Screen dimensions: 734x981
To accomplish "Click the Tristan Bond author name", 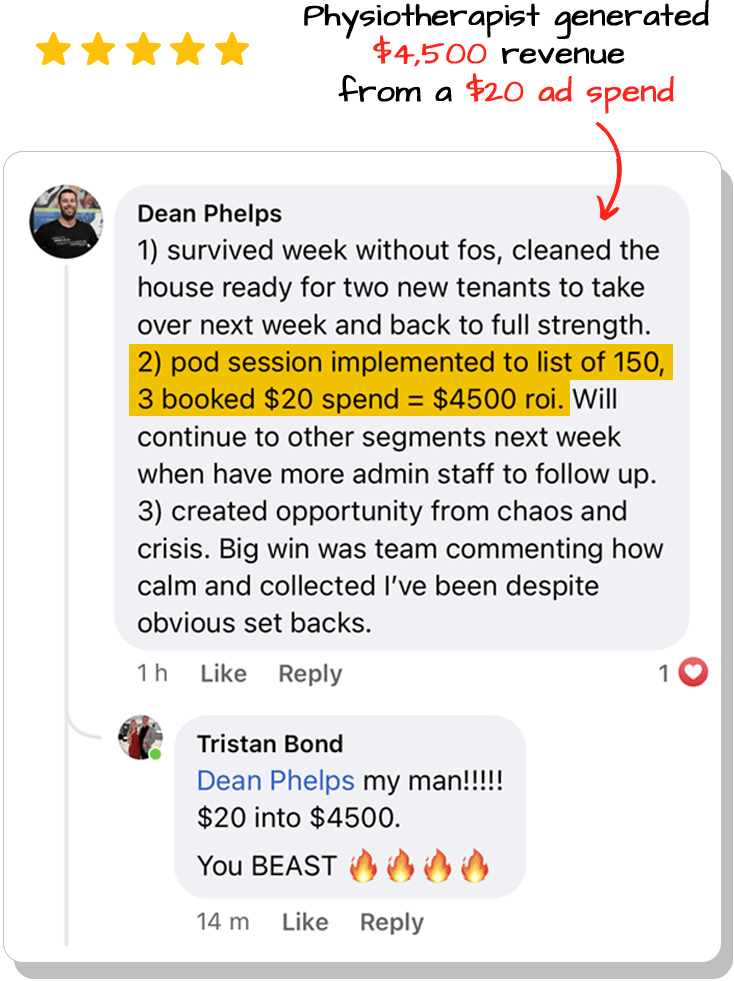I will [270, 744].
